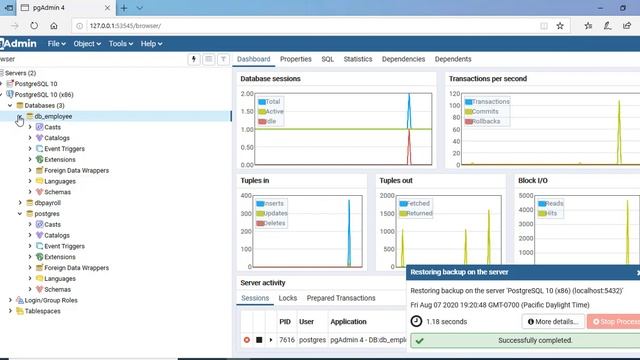Expand the dbpayroll database node

[20, 203]
